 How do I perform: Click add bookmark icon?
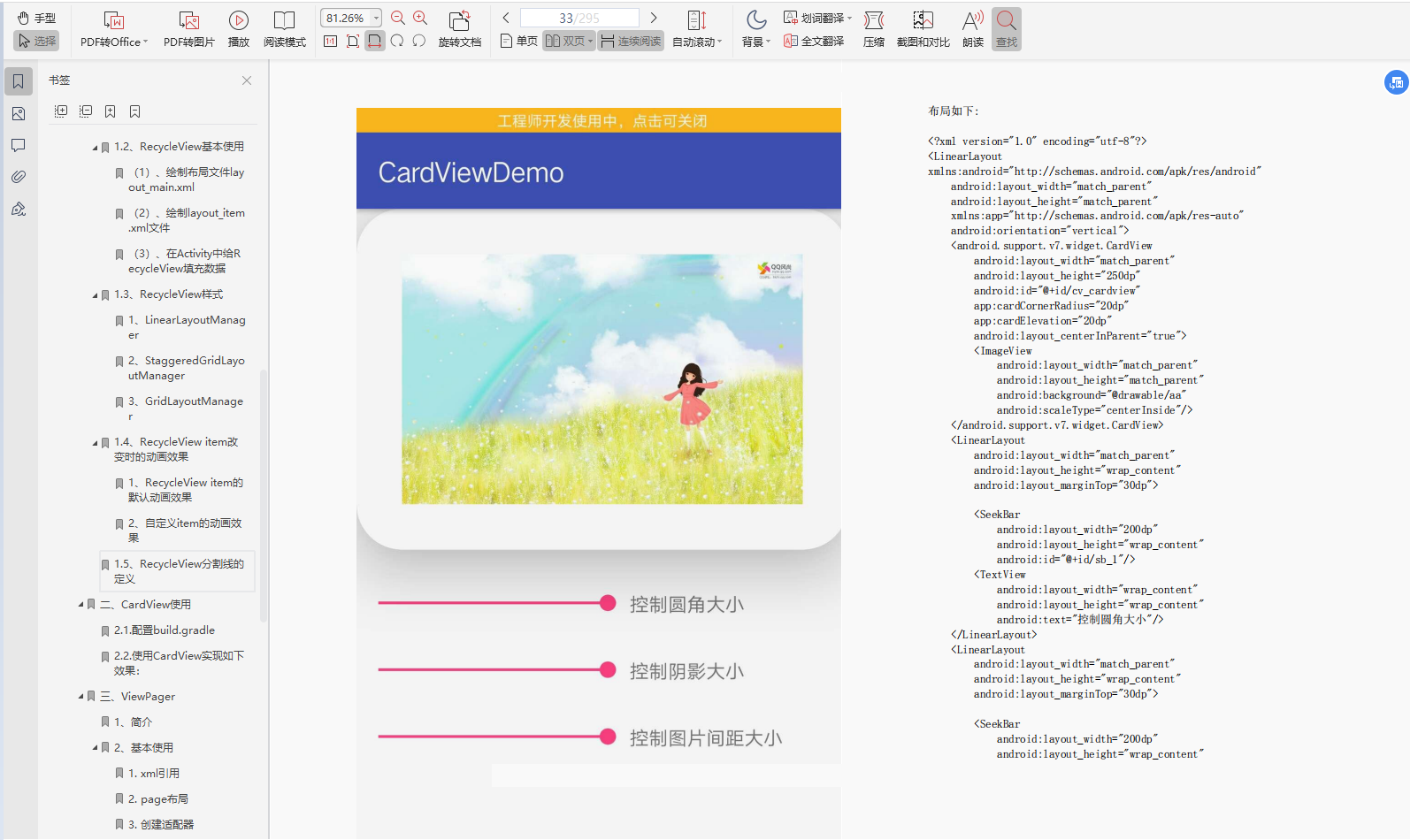(111, 111)
